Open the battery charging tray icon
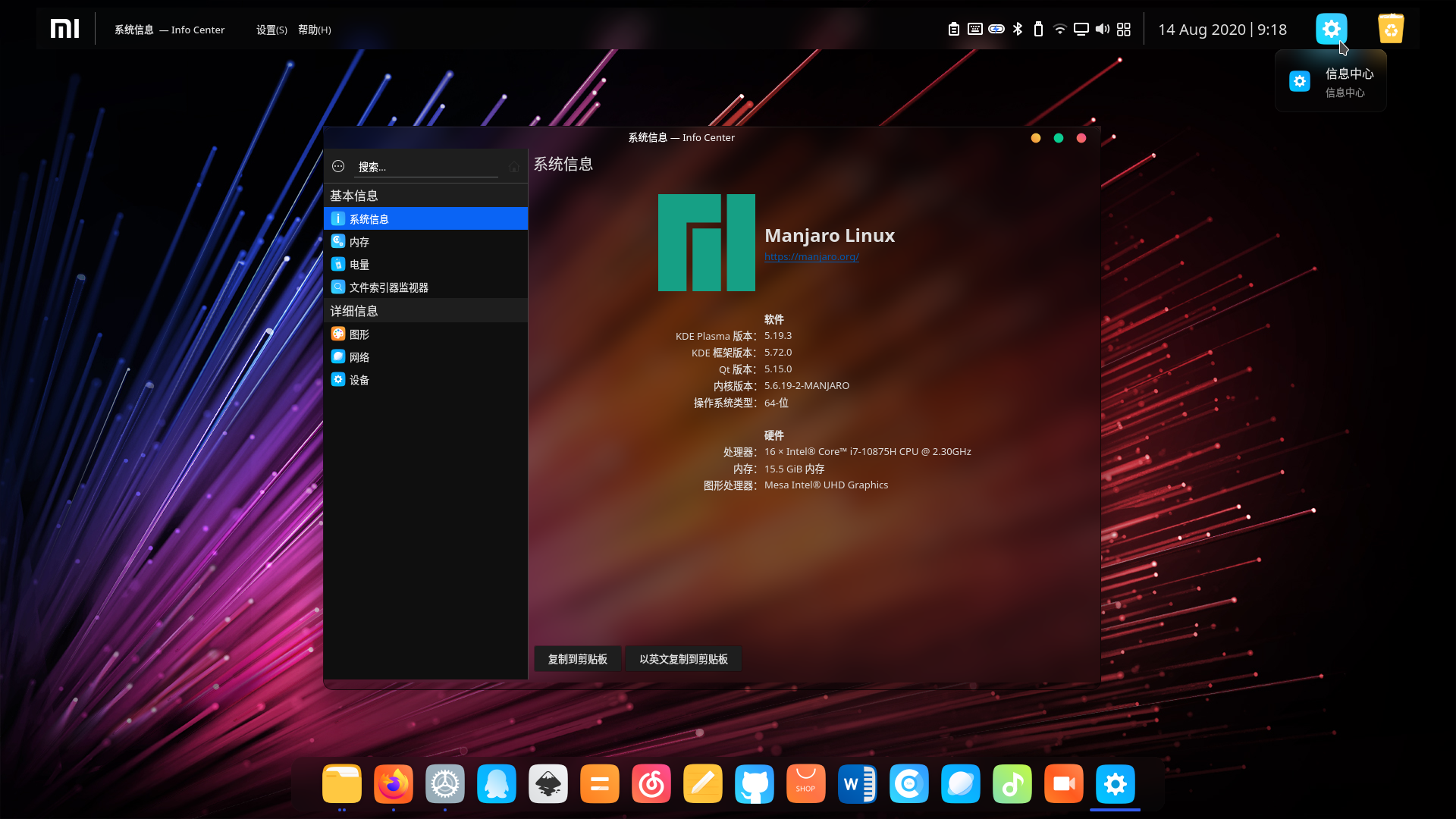The image size is (1456, 819). (996, 29)
